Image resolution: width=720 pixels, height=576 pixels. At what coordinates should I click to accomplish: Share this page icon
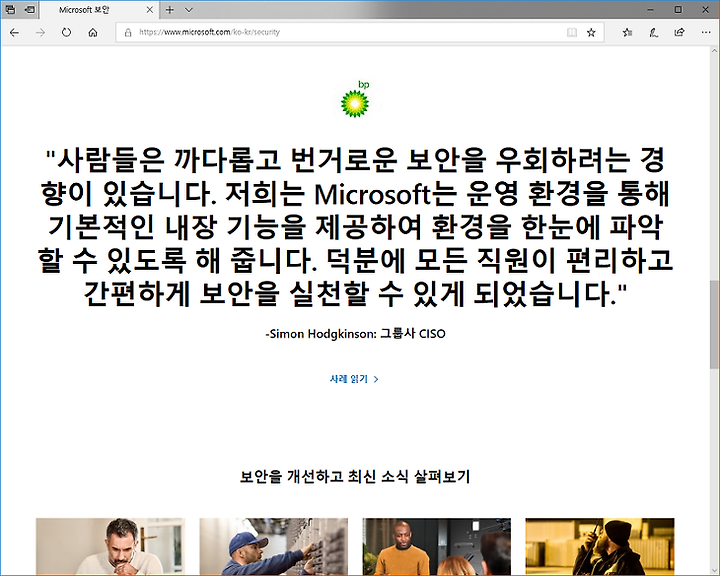pos(680,32)
